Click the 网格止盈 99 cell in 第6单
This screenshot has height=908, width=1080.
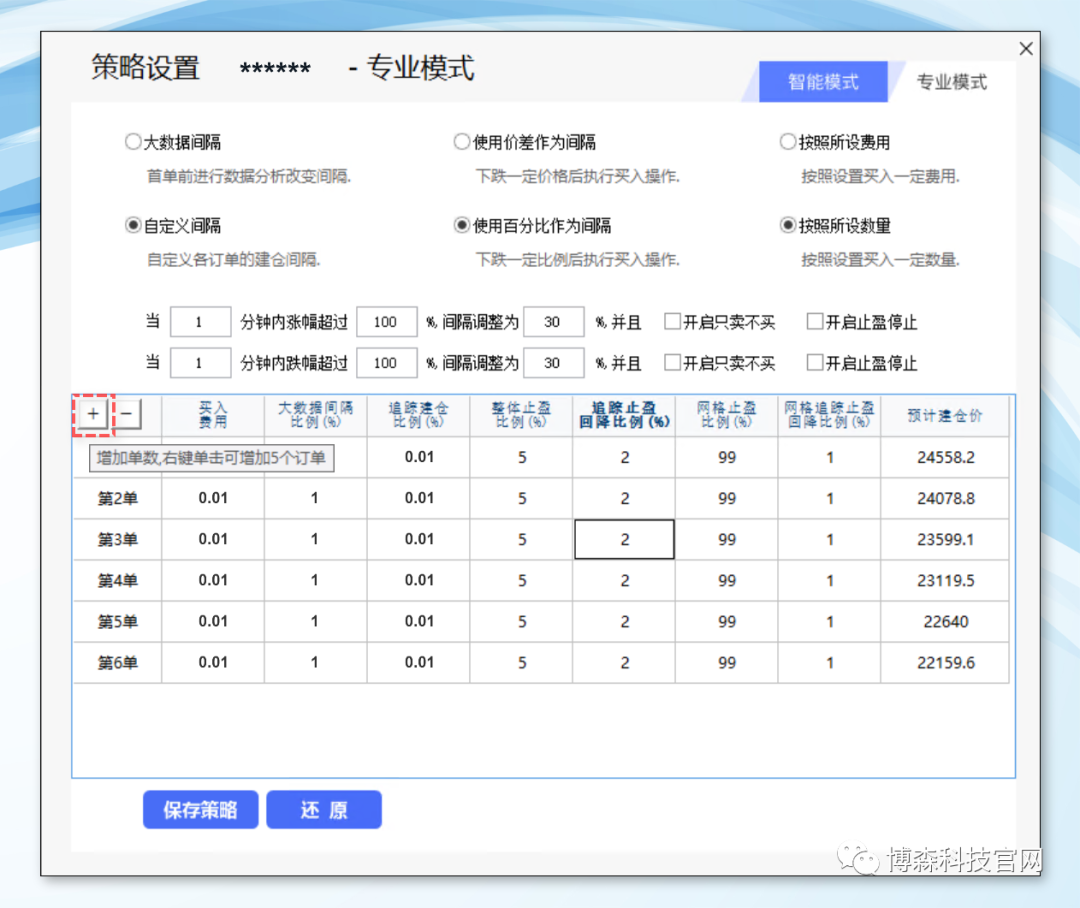tap(727, 663)
